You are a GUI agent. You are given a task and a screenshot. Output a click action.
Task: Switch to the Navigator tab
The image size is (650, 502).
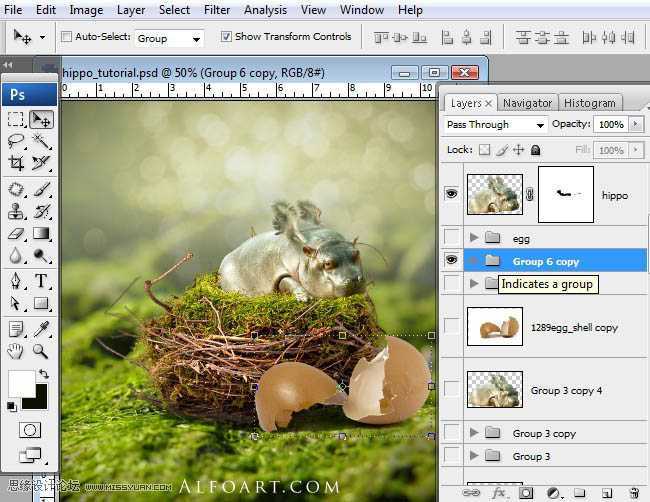tap(527, 103)
